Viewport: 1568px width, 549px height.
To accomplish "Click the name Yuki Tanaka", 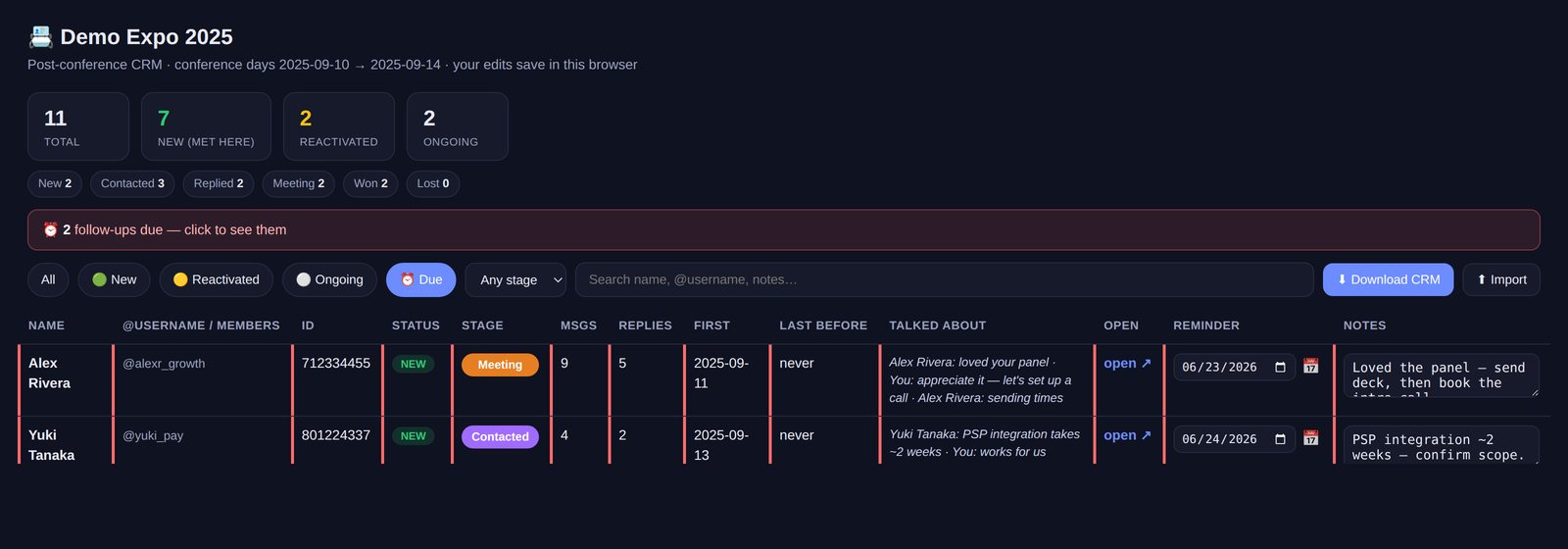I will click(x=51, y=445).
